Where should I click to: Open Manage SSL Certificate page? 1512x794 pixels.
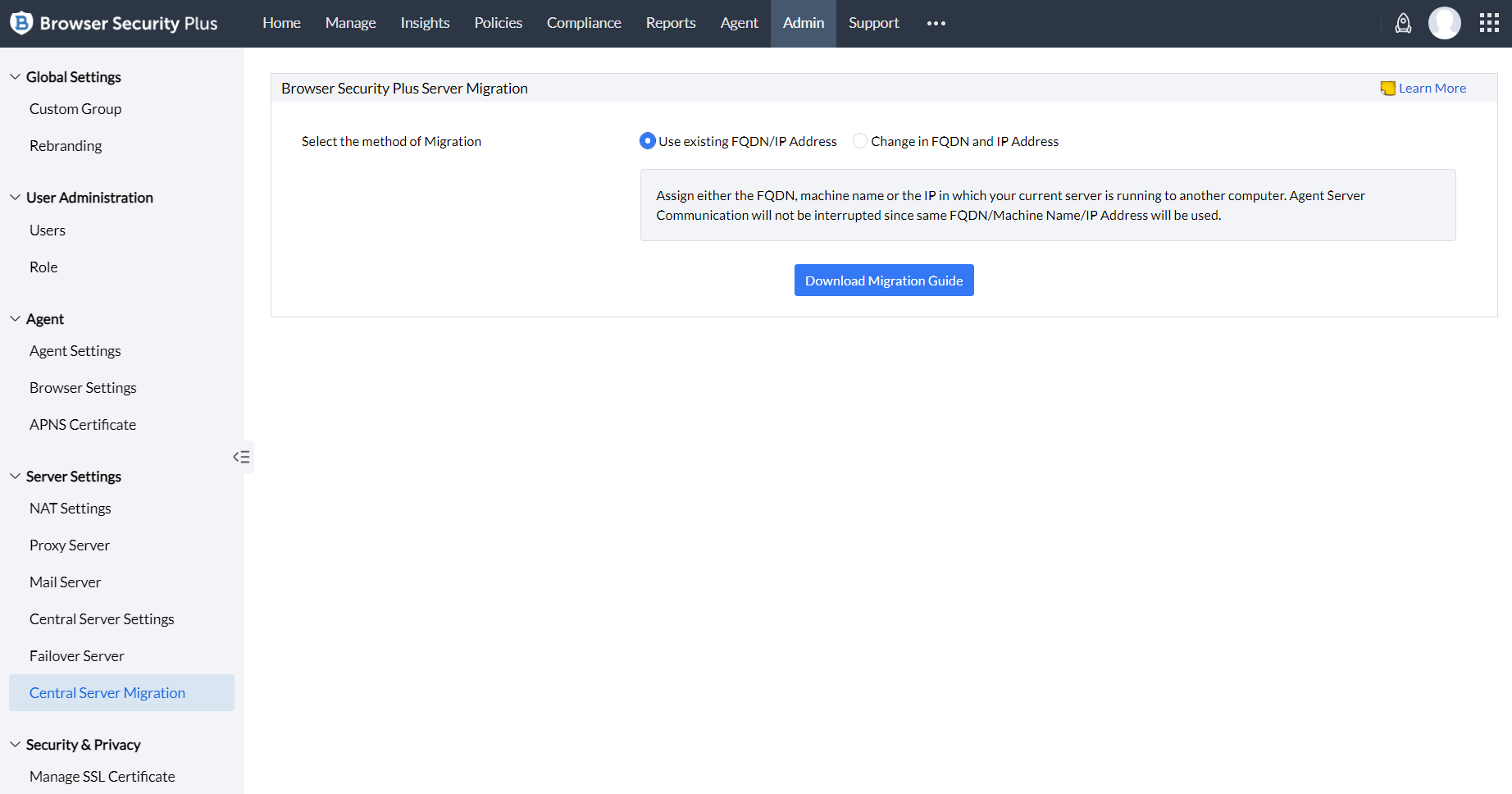point(102,777)
